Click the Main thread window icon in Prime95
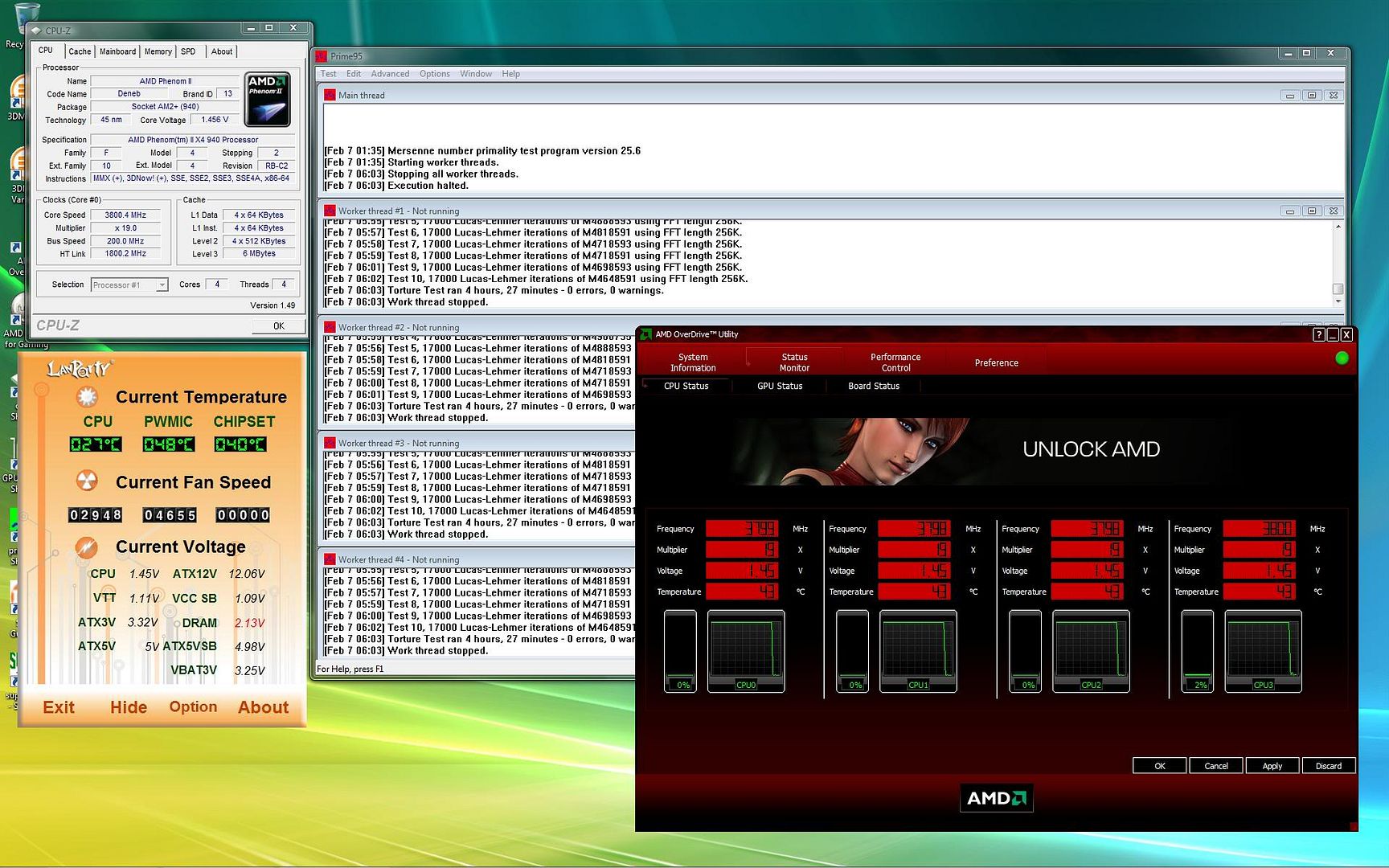This screenshot has height=868, width=1389. [330, 95]
